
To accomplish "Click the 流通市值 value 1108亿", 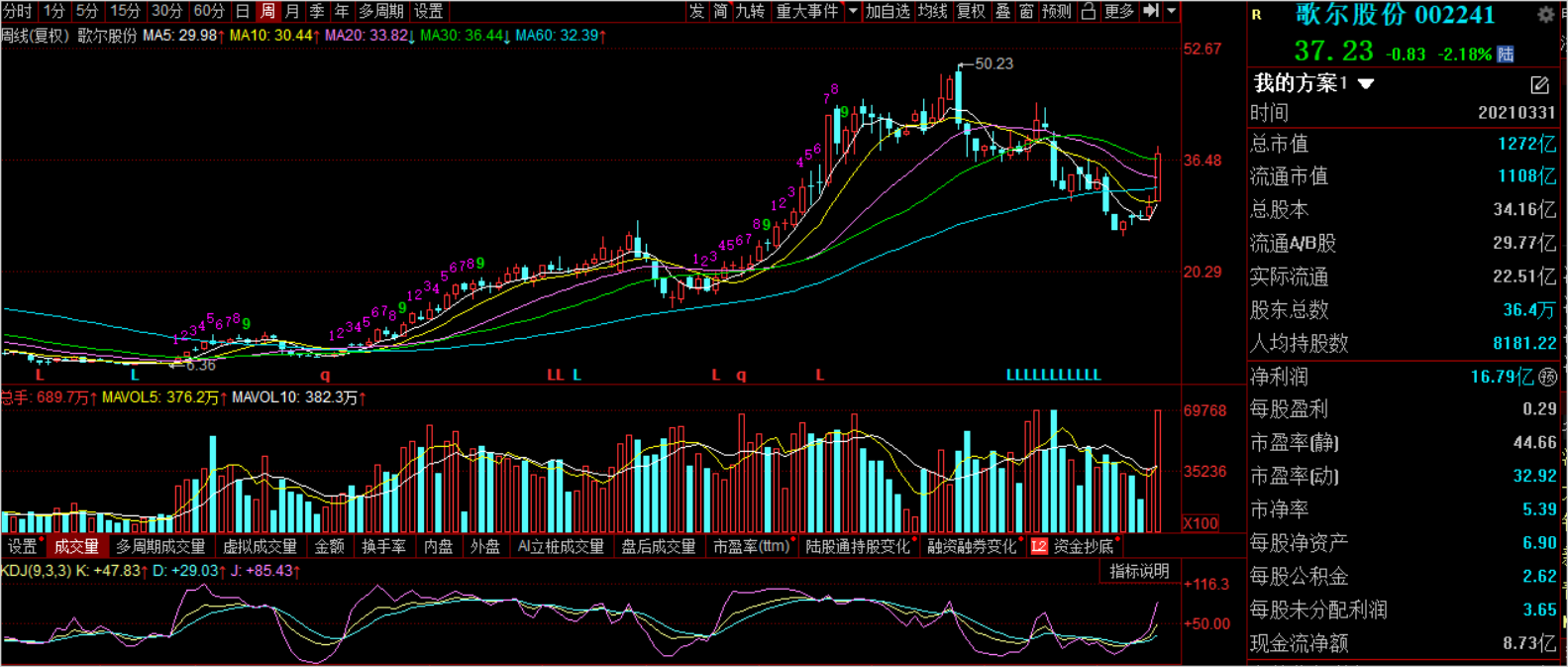I will pos(1526,176).
